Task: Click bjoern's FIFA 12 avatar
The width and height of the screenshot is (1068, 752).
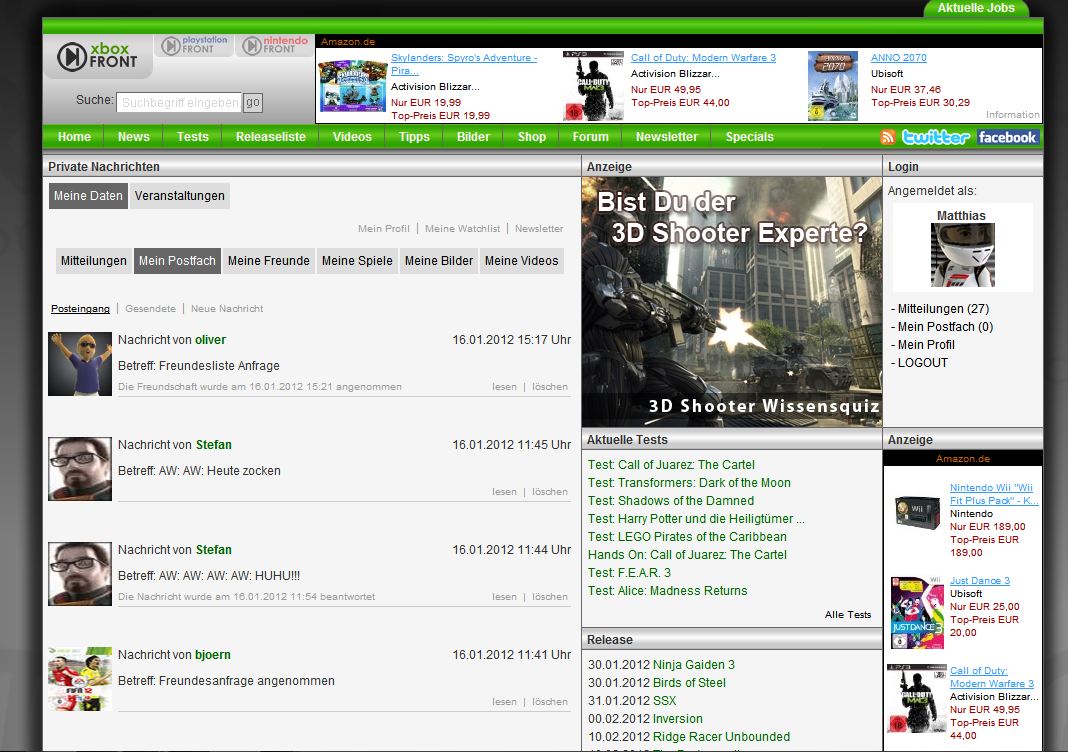Action: tap(80, 679)
